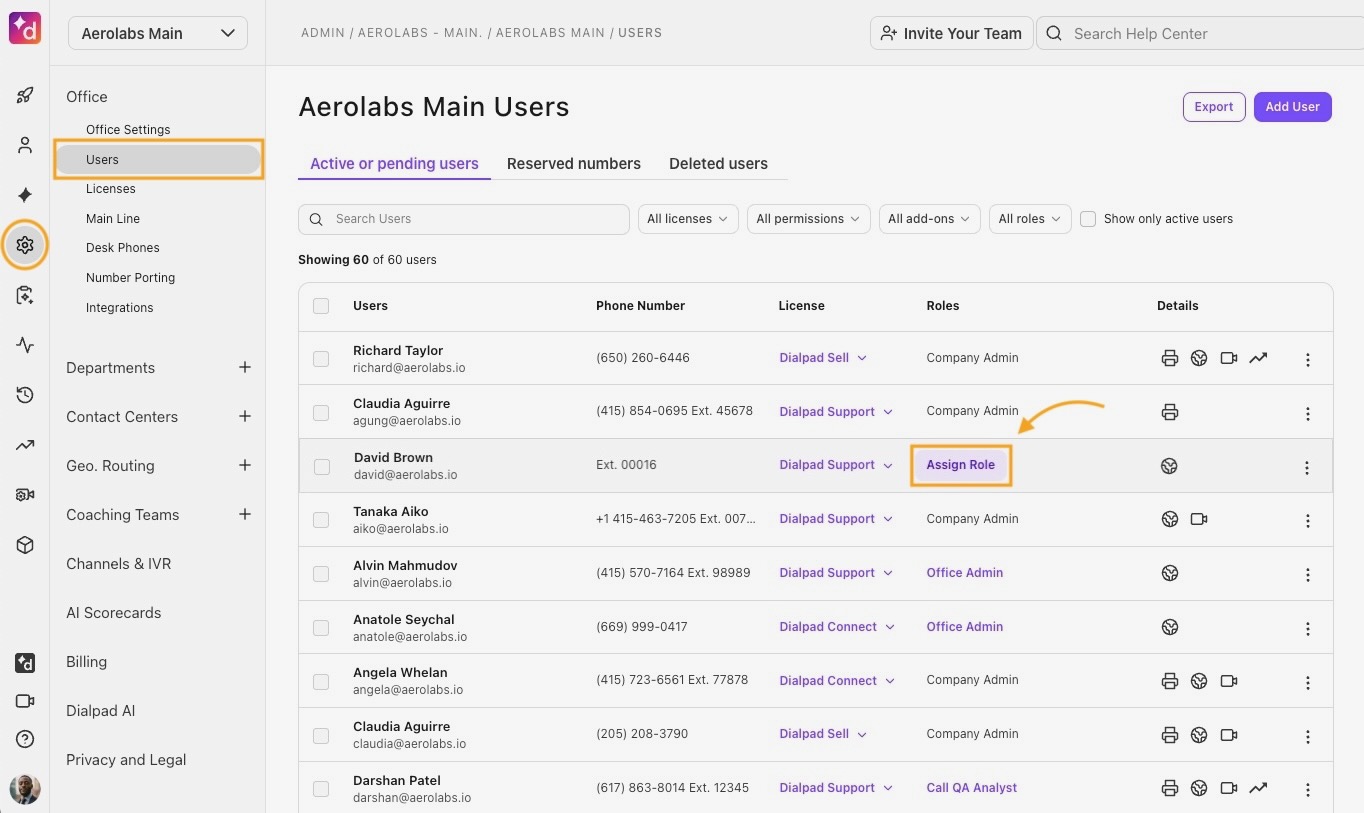Open the call history clock icon
The height and width of the screenshot is (813, 1364).
[x=25, y=395]
